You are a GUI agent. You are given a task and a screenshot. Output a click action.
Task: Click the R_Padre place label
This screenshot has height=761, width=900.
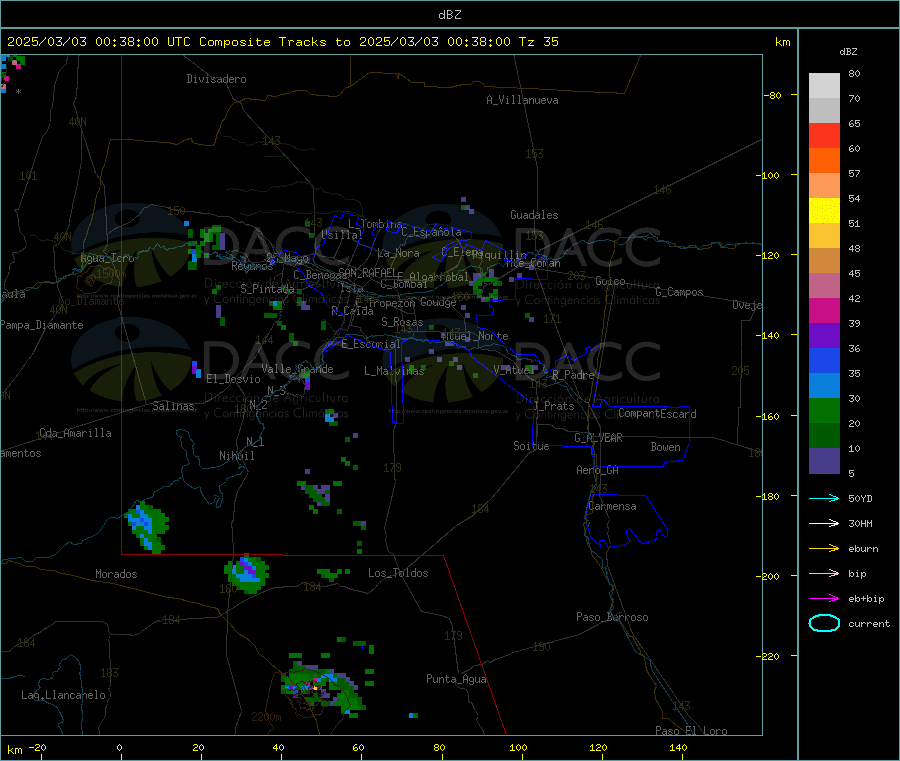tap(573, 375)
